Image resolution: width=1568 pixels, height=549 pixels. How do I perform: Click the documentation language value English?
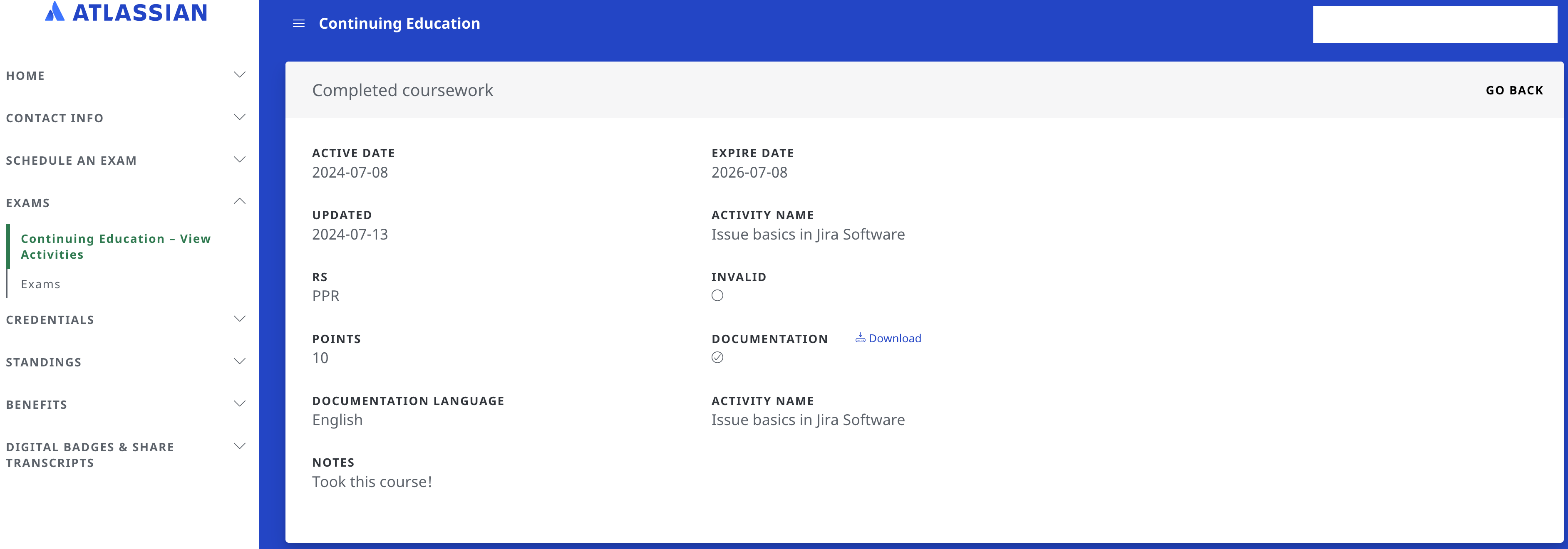click(337, 420)
